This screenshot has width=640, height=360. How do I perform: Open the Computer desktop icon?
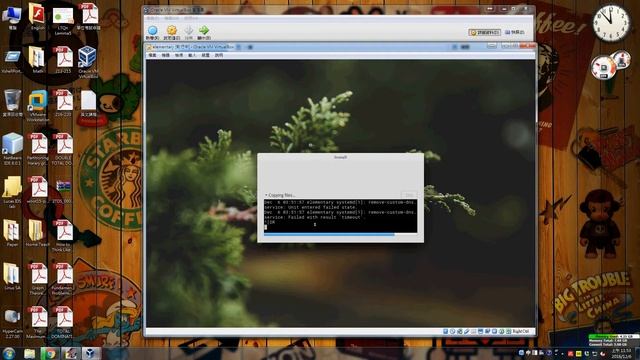click(12, 17)
